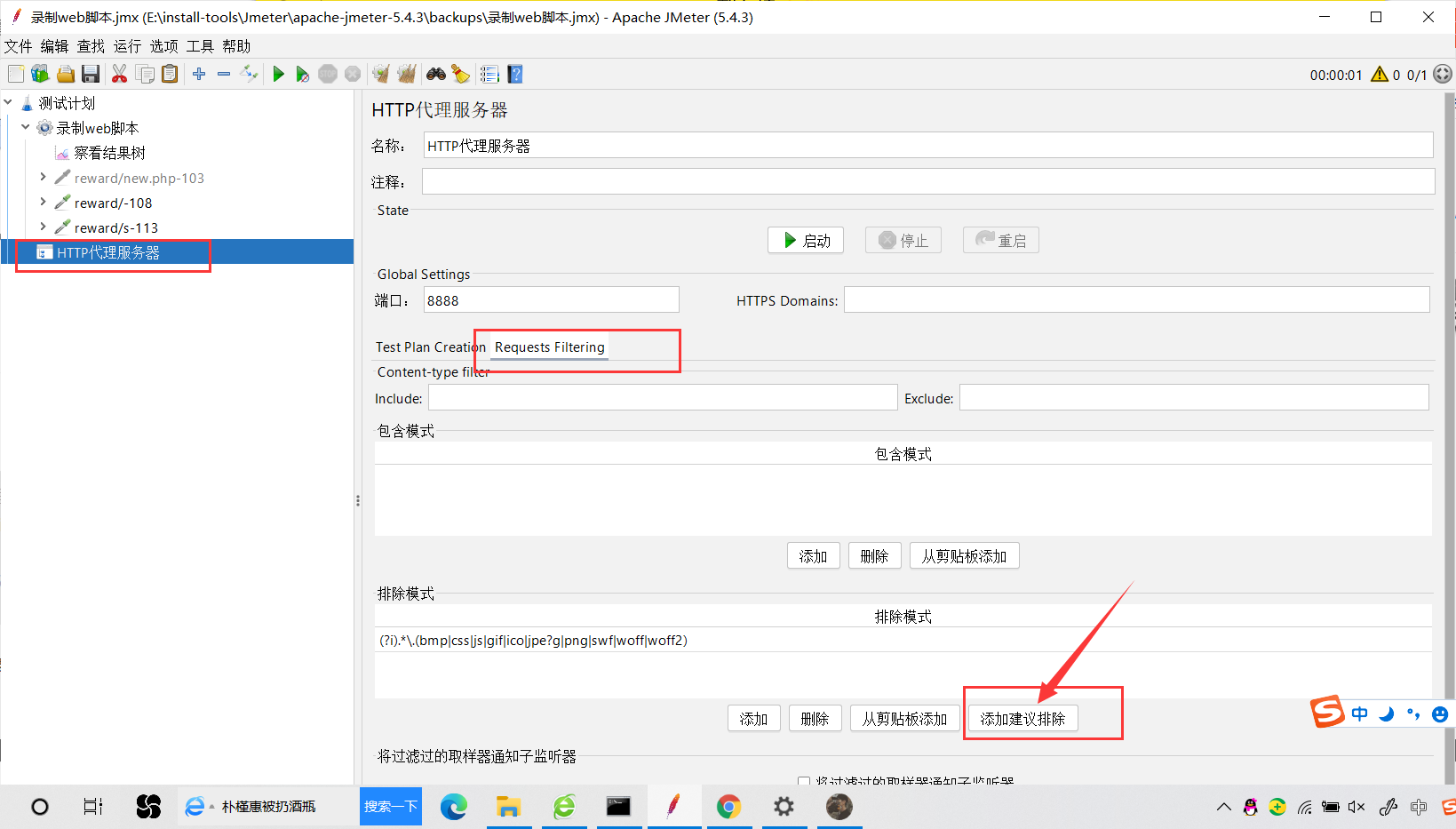Paste using the clipboard icon
1456x829 pixels.
[170, 74]
